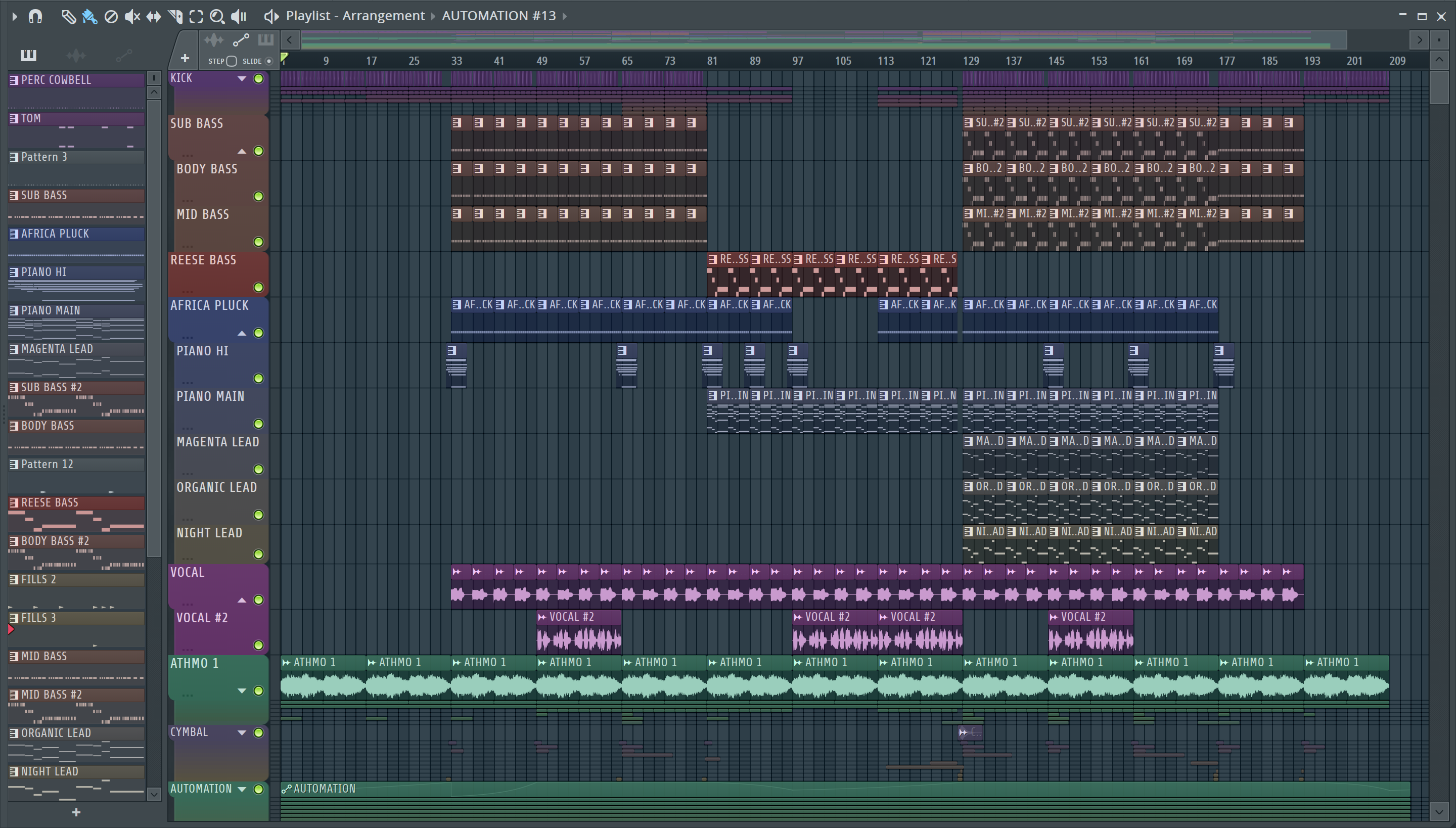Click the pattern picker scrollbar thumb
The image size is (1456, 828).
click(154, 328)
